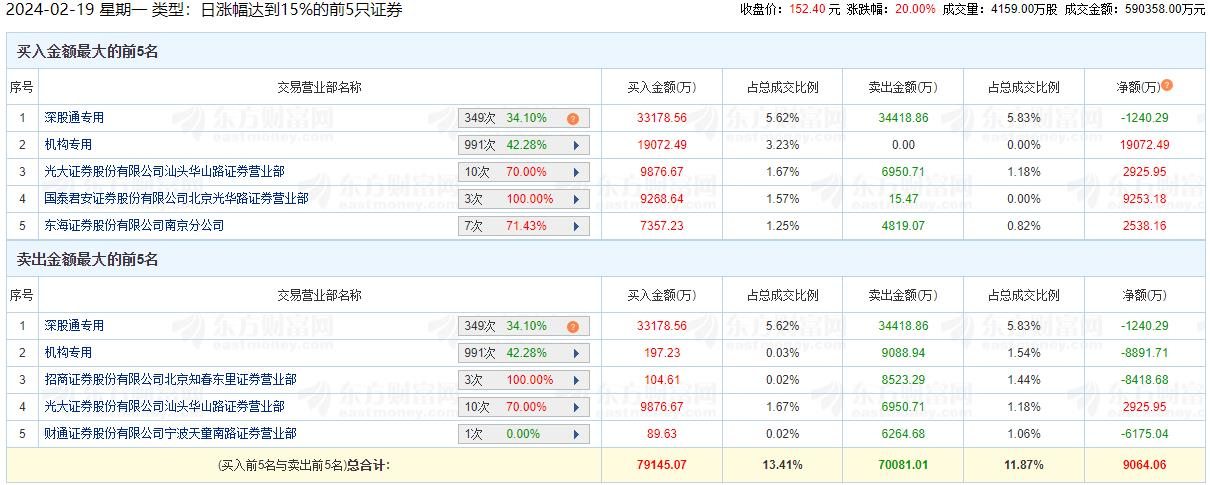Click 卖出金额(万) column header in the sell table
This screenshot has height=485, width=1210.
tap(903, 295)
